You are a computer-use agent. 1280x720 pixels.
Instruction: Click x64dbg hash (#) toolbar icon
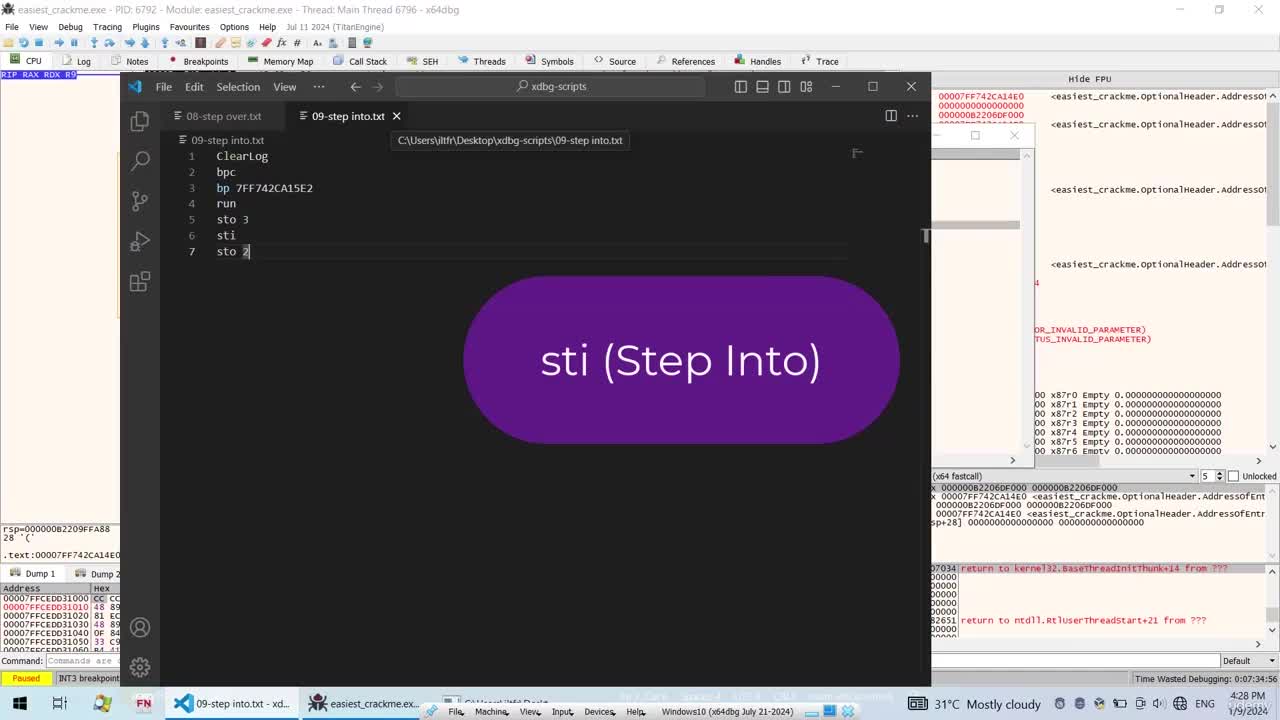[297, 43]
